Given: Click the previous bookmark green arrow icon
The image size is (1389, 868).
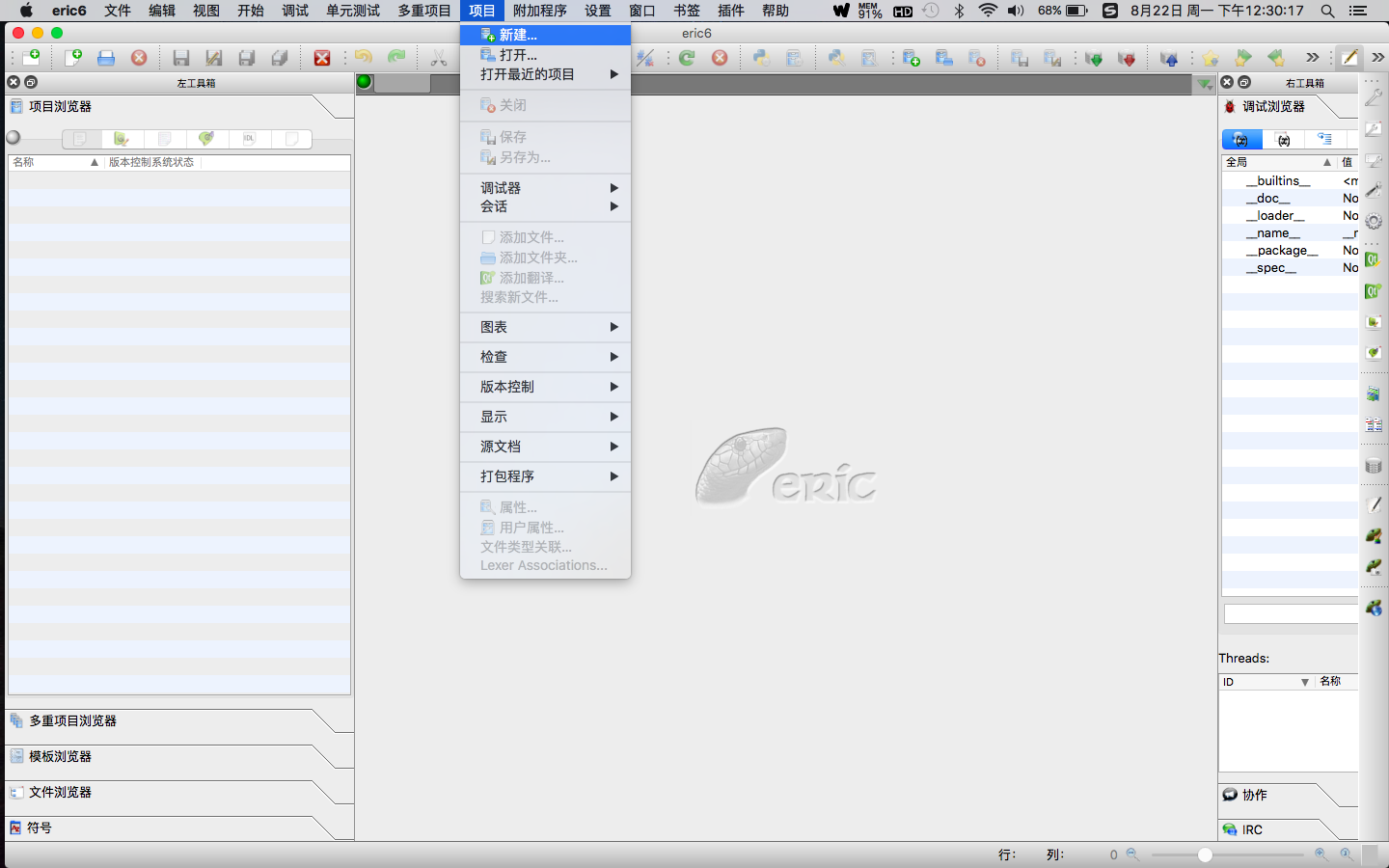Looking at the screenshot, I should coord(1276,58).
